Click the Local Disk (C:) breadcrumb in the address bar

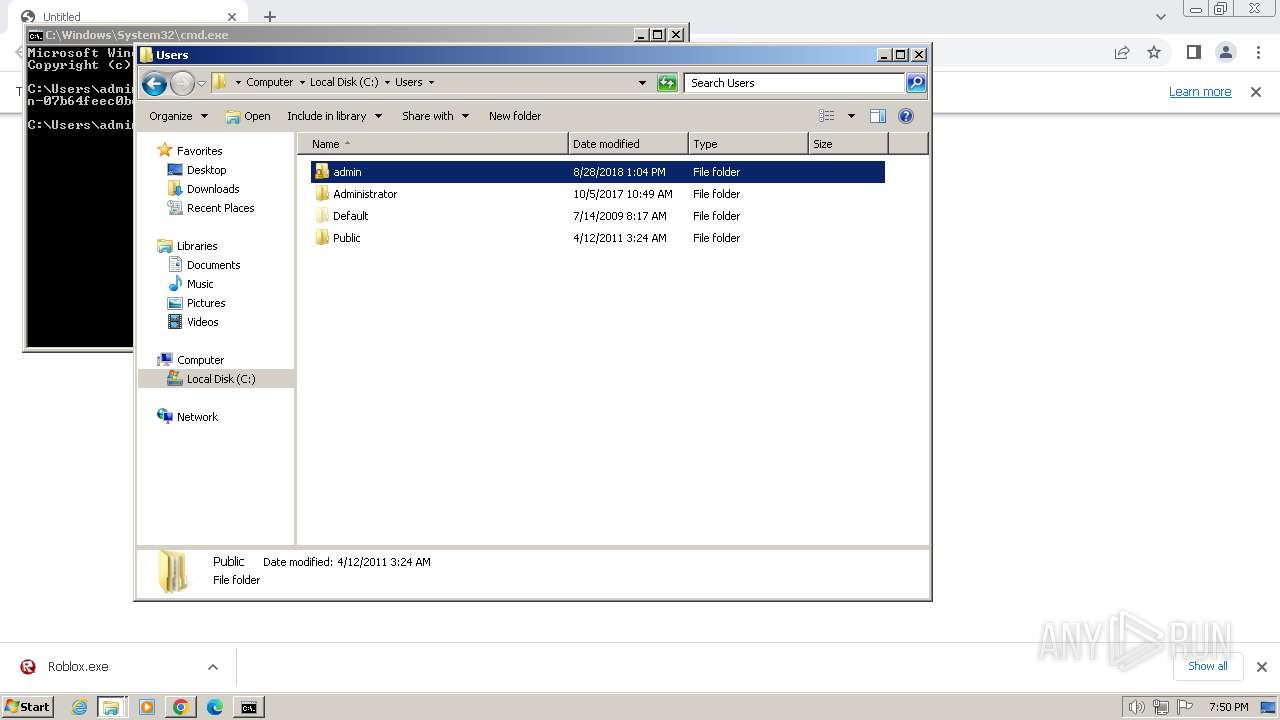click(x=344, y=83)
